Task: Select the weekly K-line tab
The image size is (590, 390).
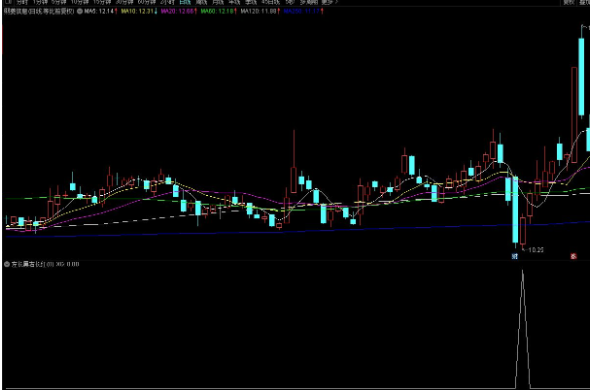Action: [201, 2]
